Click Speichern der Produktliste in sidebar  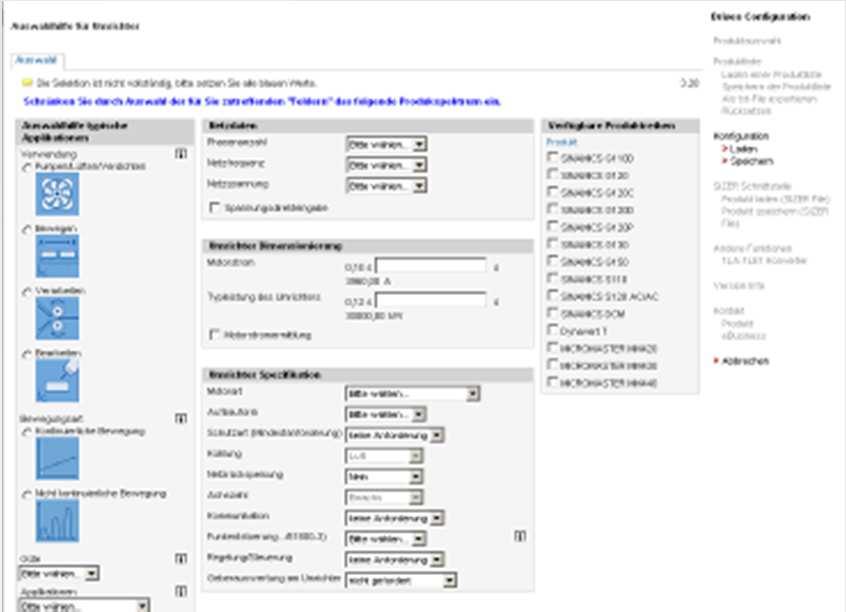coord(776,86)
